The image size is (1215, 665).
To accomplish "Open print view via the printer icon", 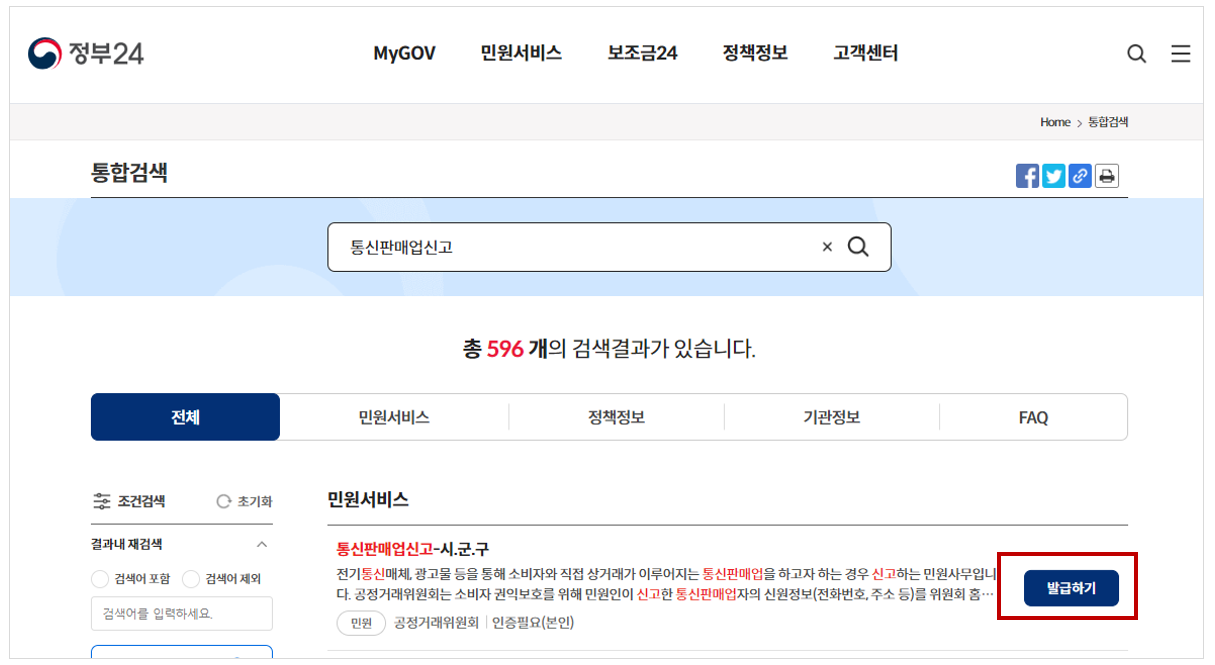I will click(x=1107, y=175).
